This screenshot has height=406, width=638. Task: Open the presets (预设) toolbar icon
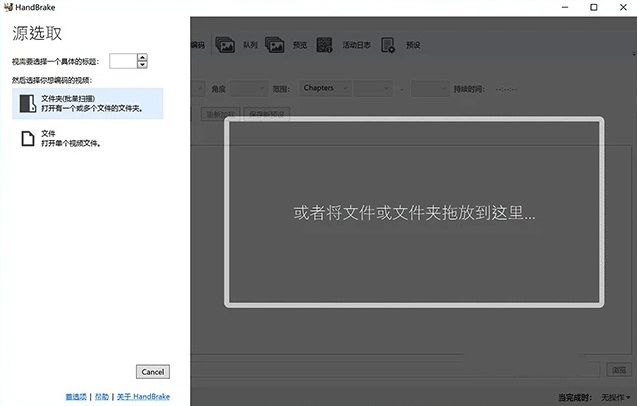[x=388, y=45]
